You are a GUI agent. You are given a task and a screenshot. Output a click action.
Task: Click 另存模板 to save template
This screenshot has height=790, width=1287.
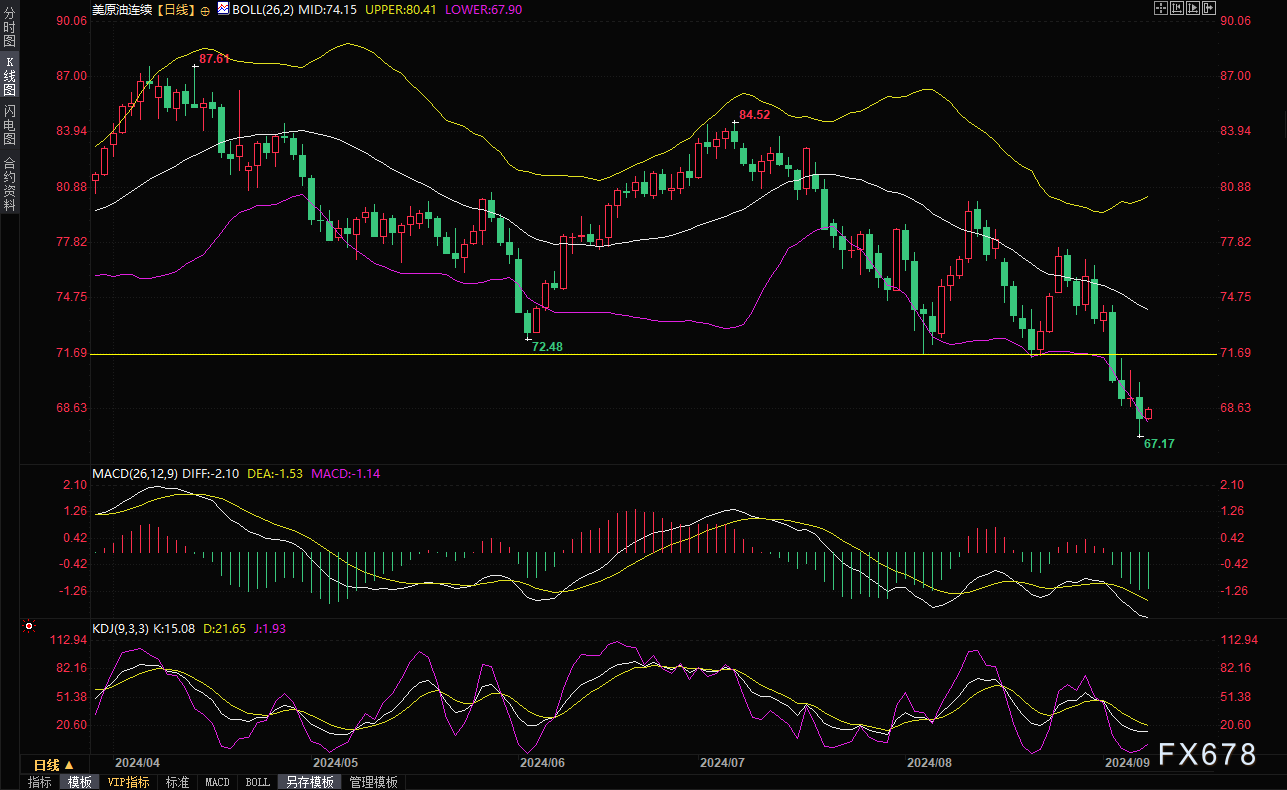pos(309,782)
